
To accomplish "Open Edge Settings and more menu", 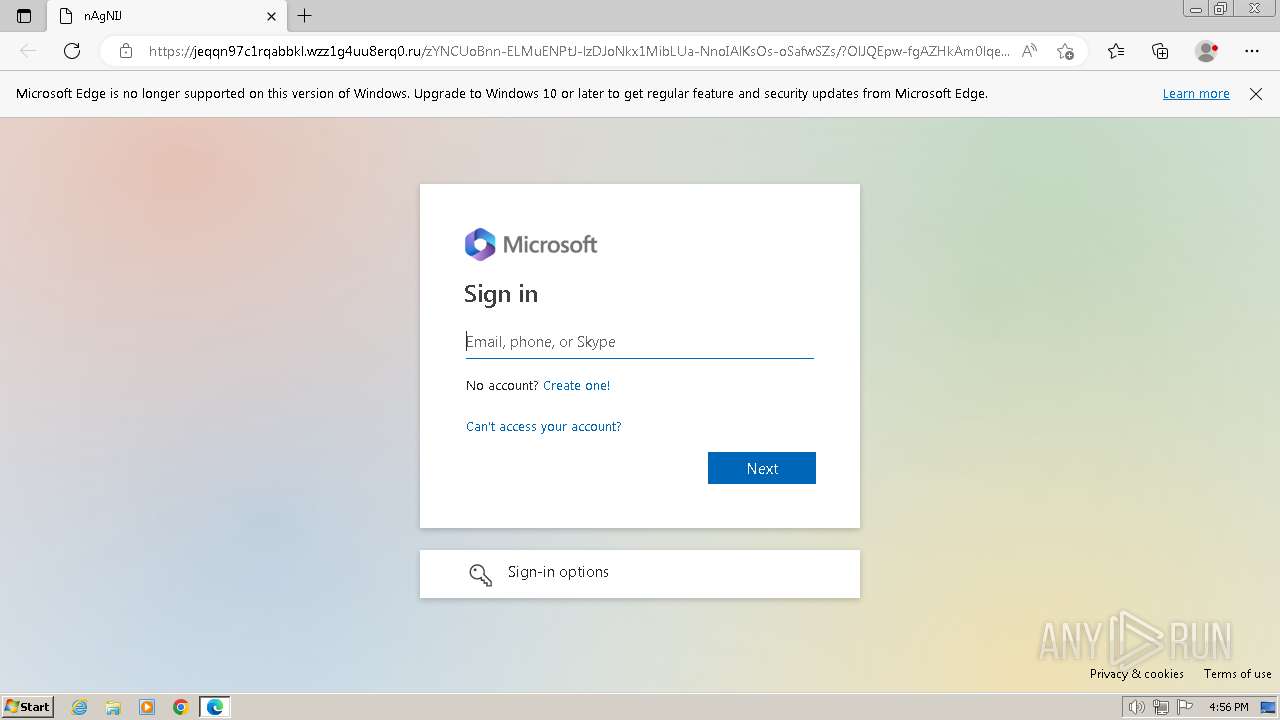I will tap(1252, 51).
